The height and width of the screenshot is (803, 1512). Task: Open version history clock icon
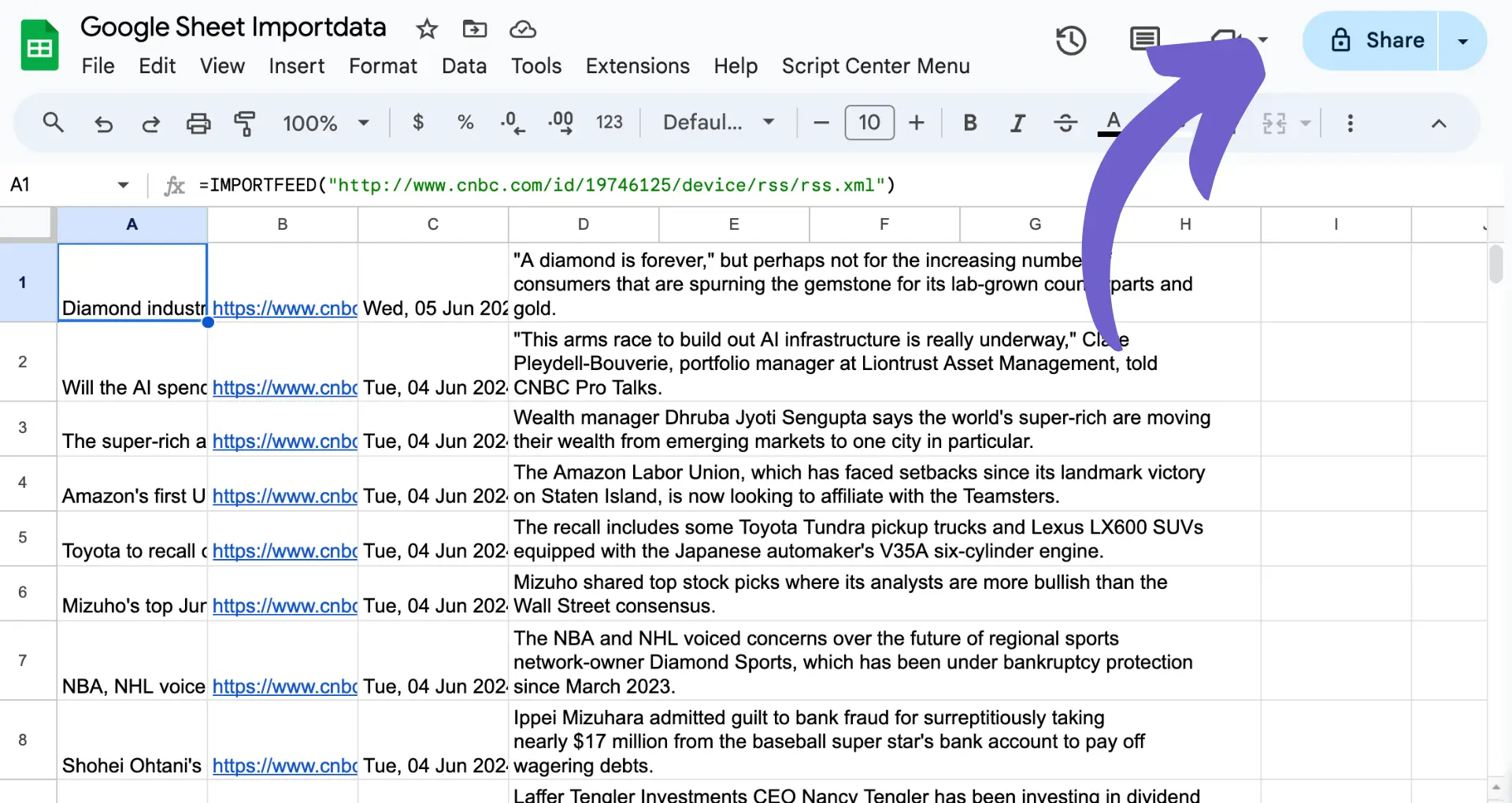(x=1070, y=40)
